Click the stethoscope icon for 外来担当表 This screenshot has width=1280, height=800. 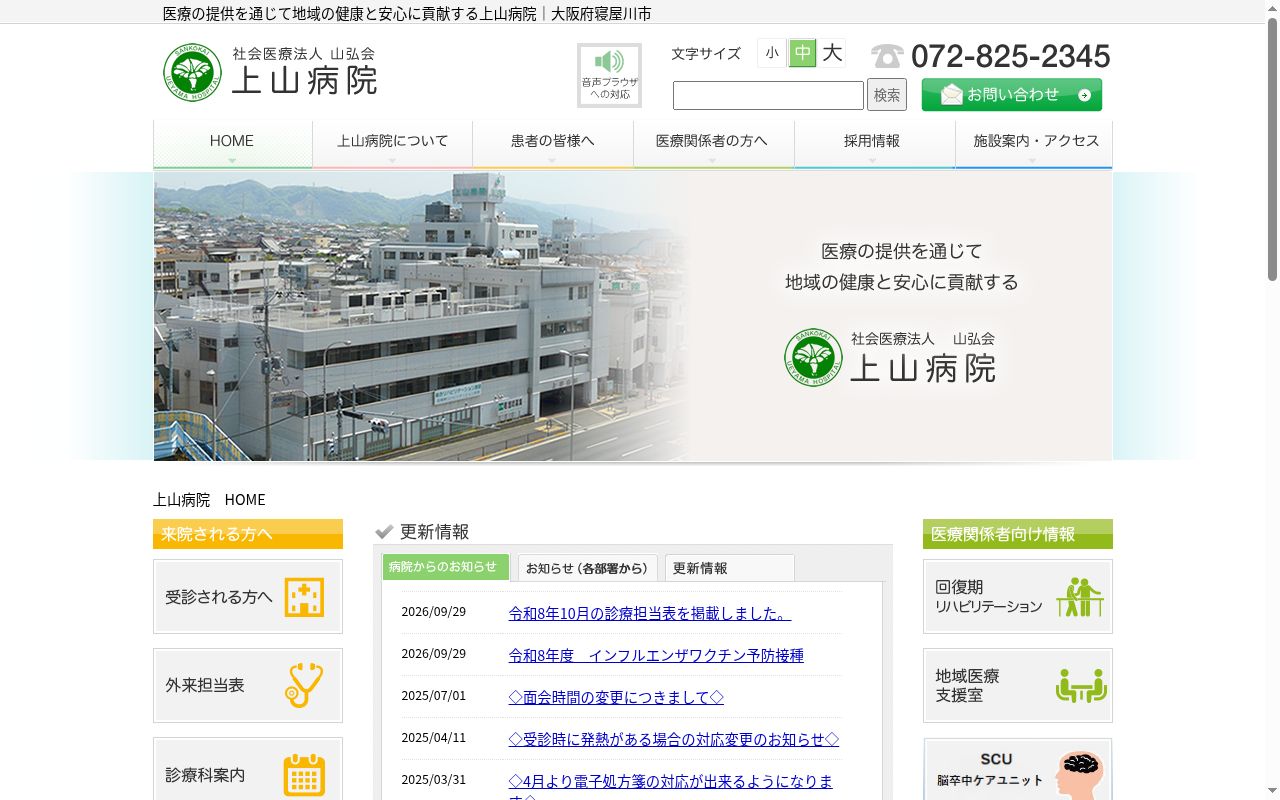[304, 686]
